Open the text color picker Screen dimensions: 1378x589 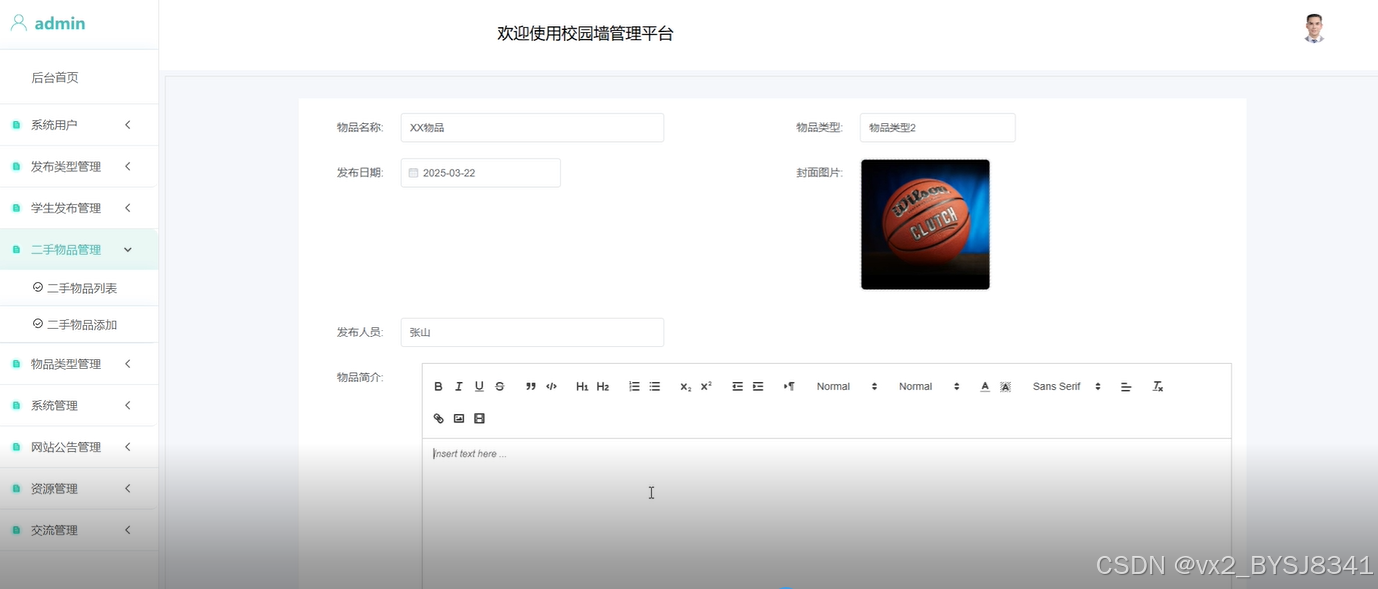coord(985,386)
